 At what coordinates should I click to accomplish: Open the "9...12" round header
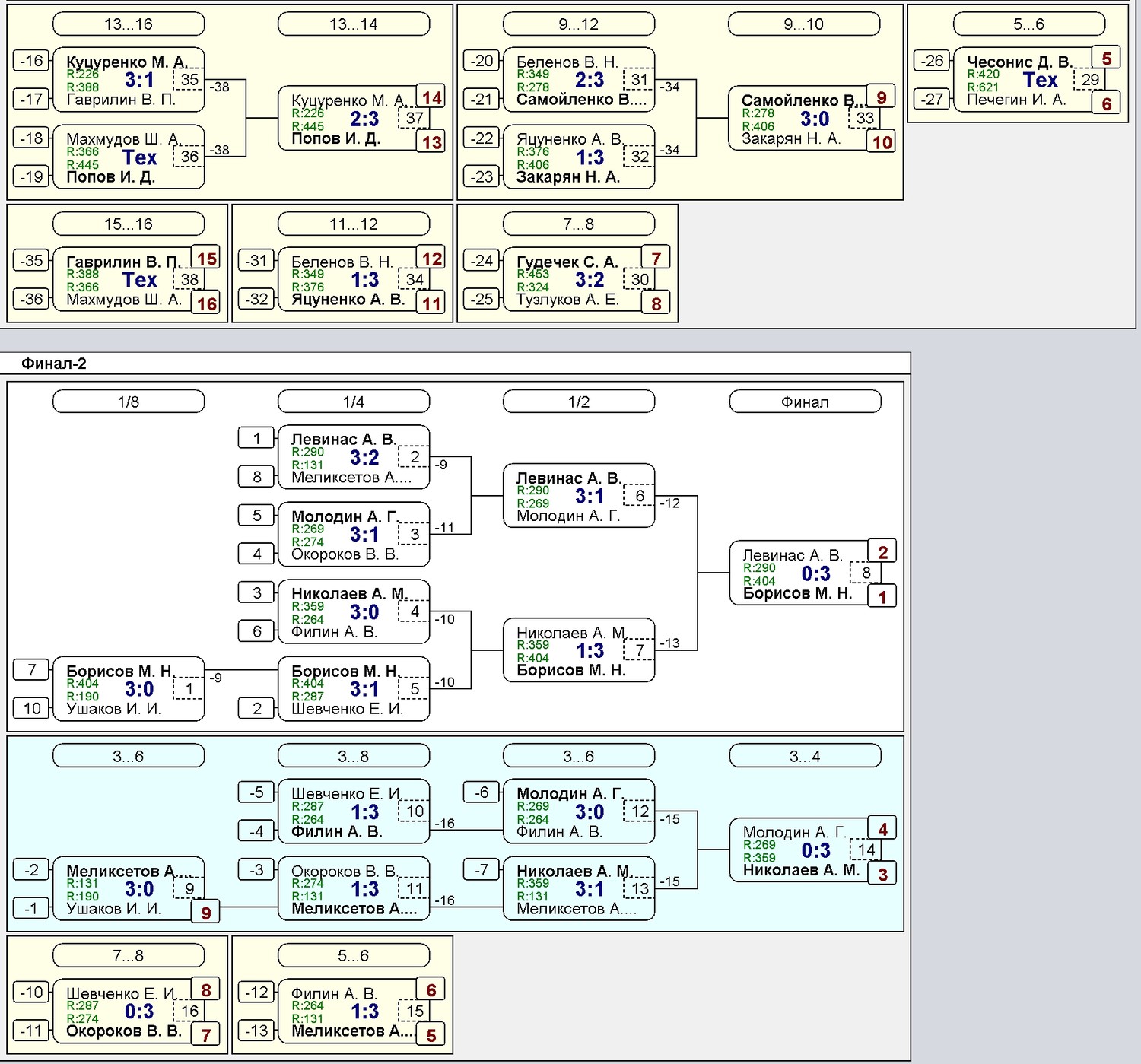[579, 24]
